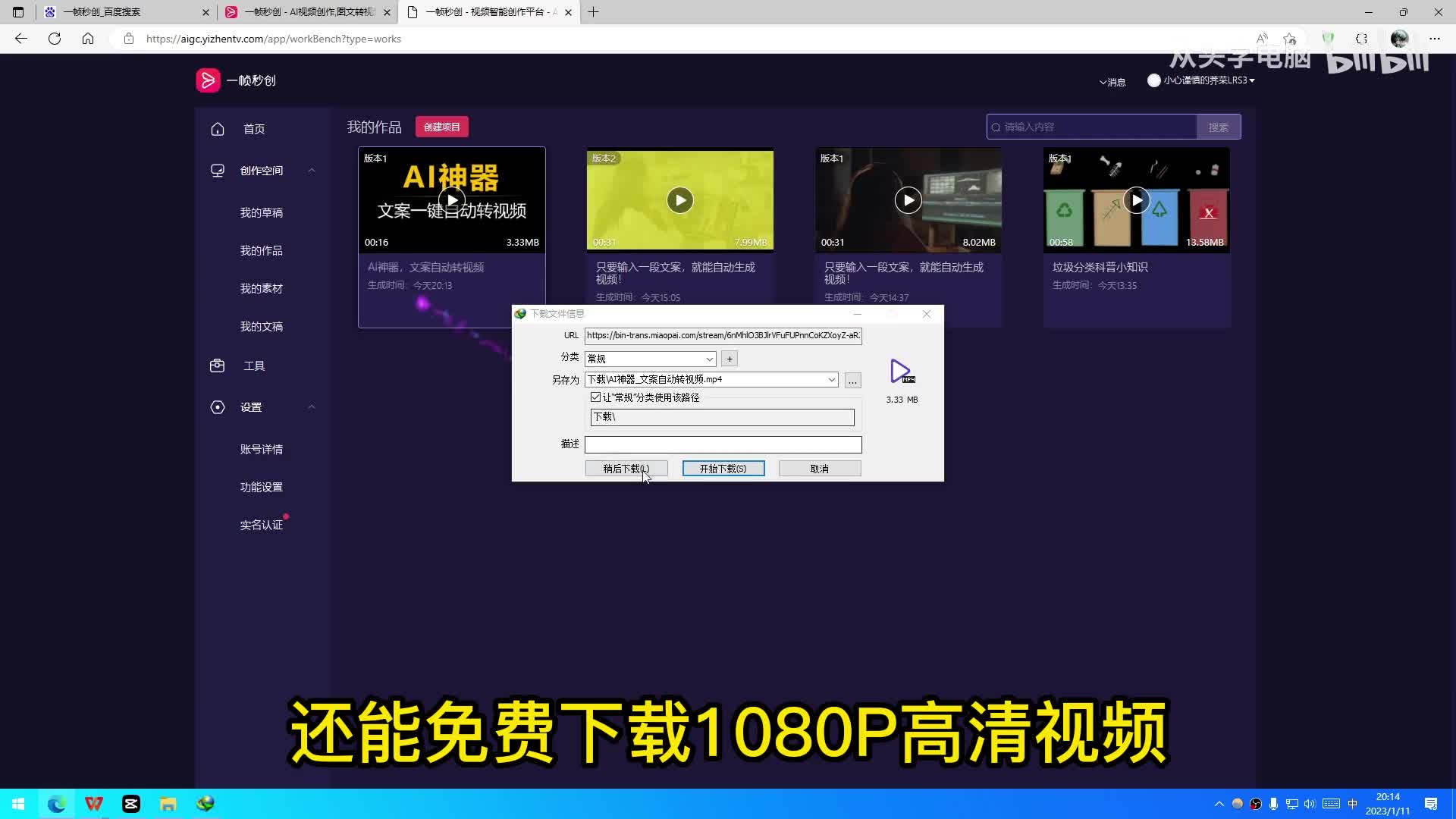Screen dimensions: 1456x819
Task: Play the AI神器 video thumbnail
Action: click(452, 200)
